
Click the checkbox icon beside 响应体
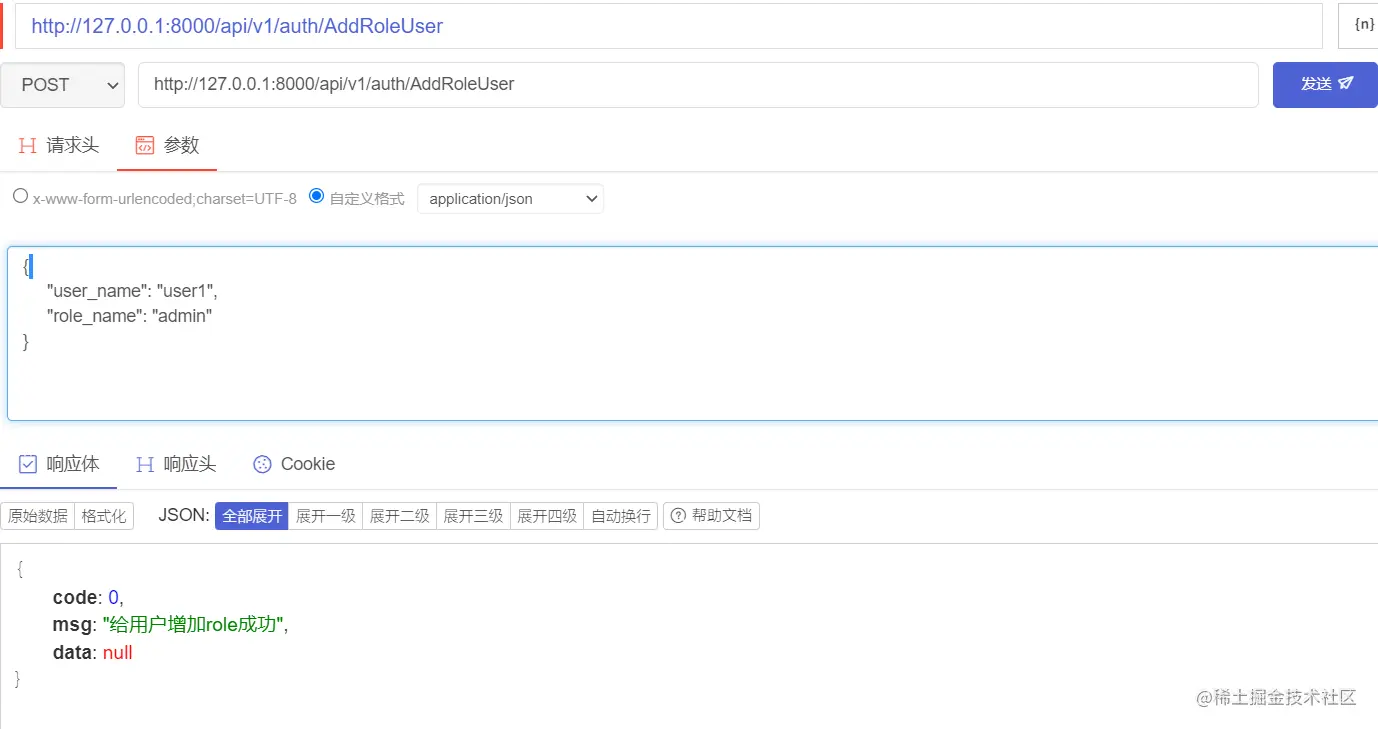pos(28,464)
